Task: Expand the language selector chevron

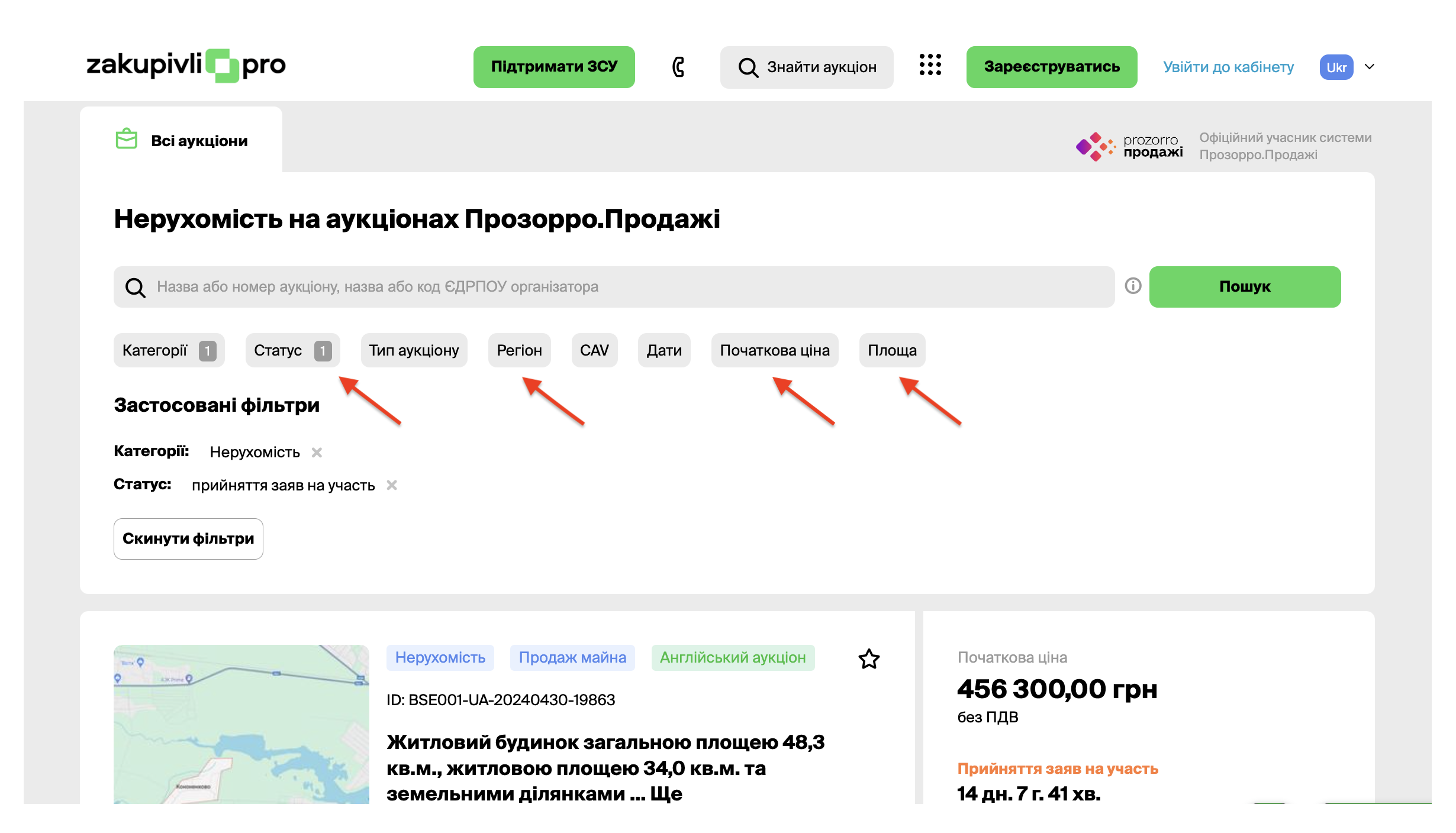Action: click(1370, 67)
